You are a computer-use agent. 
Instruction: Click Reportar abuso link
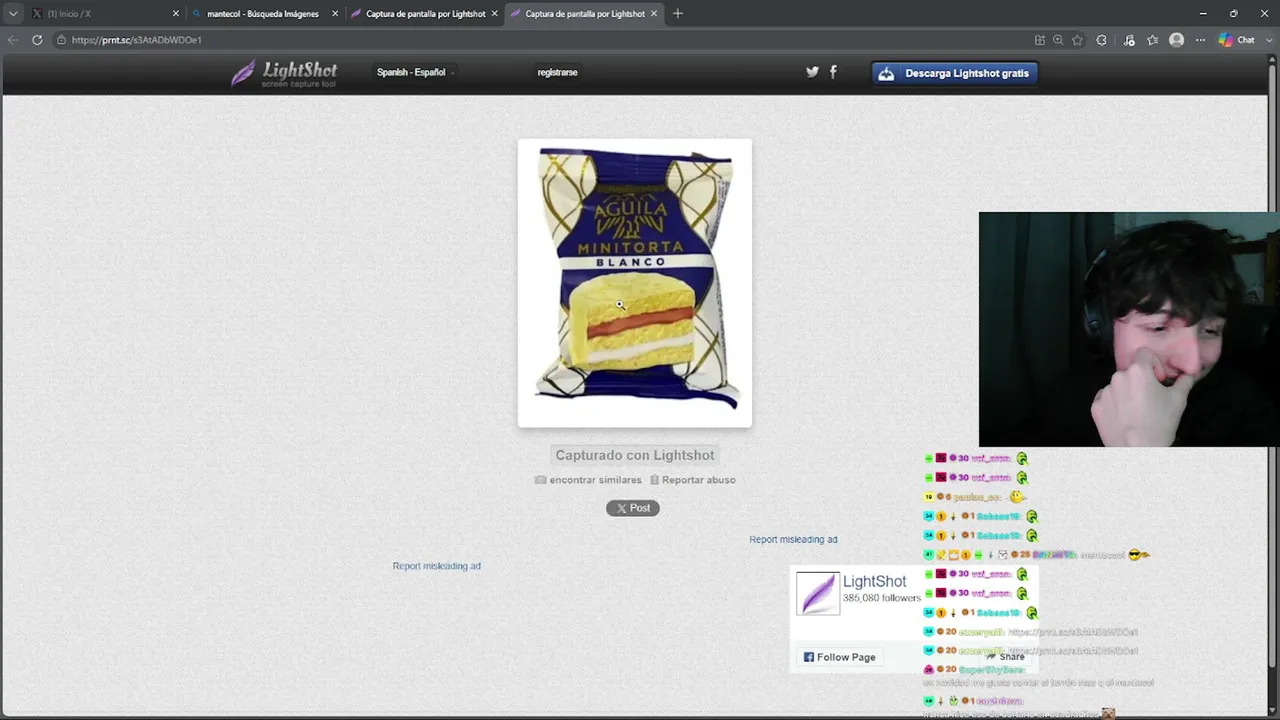tap(692, 480)
